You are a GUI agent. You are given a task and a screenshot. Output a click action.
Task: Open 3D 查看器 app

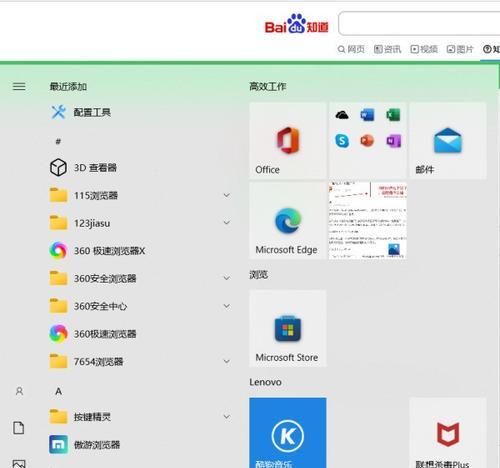[x=83, y=167]
